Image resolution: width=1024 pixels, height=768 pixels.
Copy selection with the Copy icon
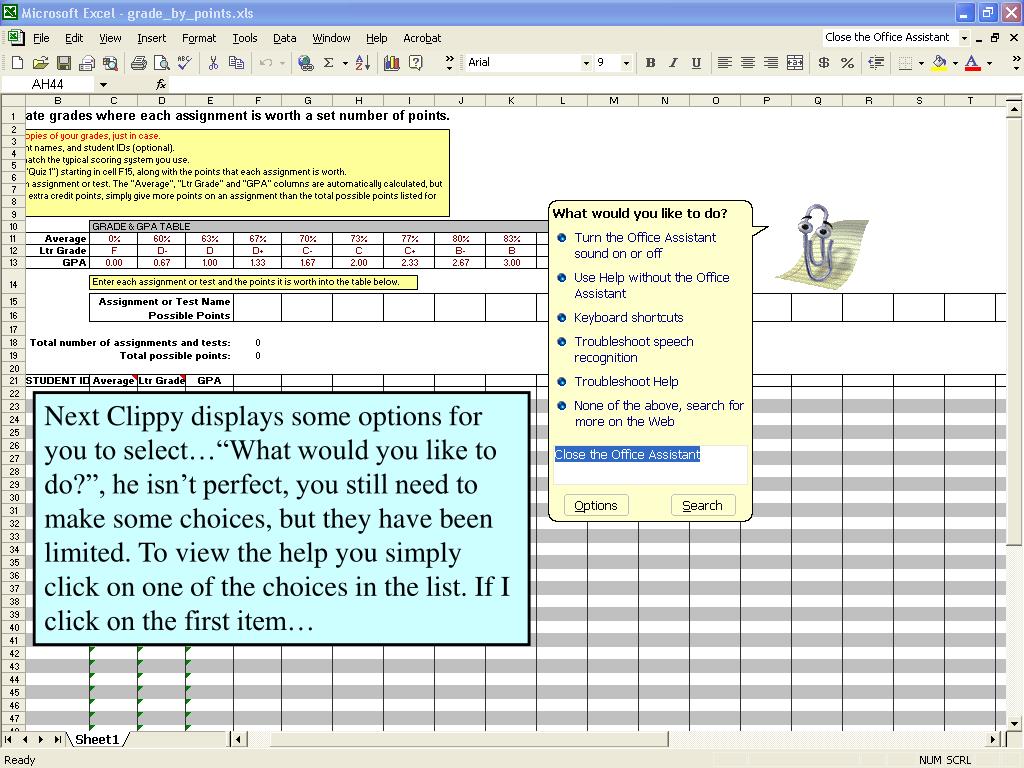[236, 63]
